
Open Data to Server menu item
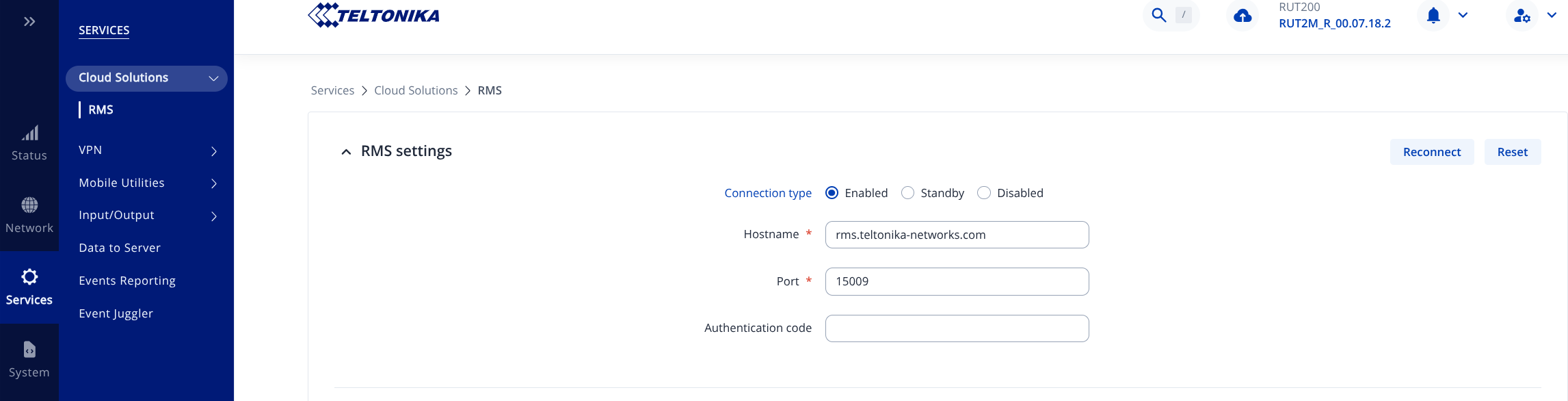click(120, 248)
